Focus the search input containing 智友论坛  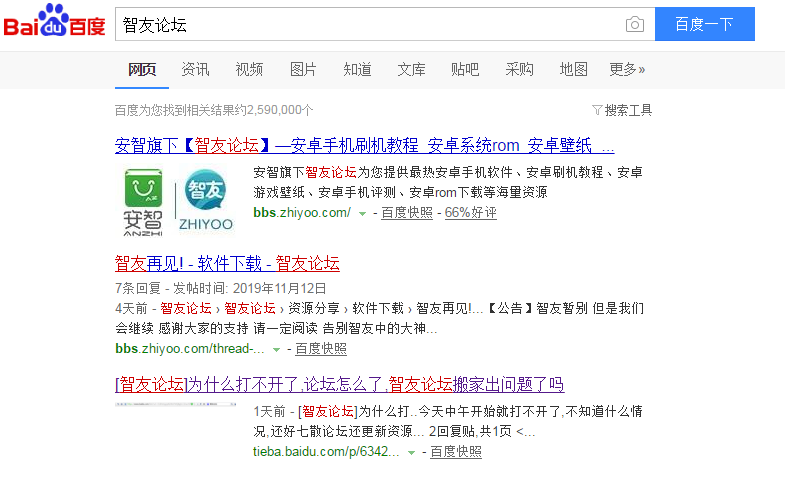click(385, 24)
